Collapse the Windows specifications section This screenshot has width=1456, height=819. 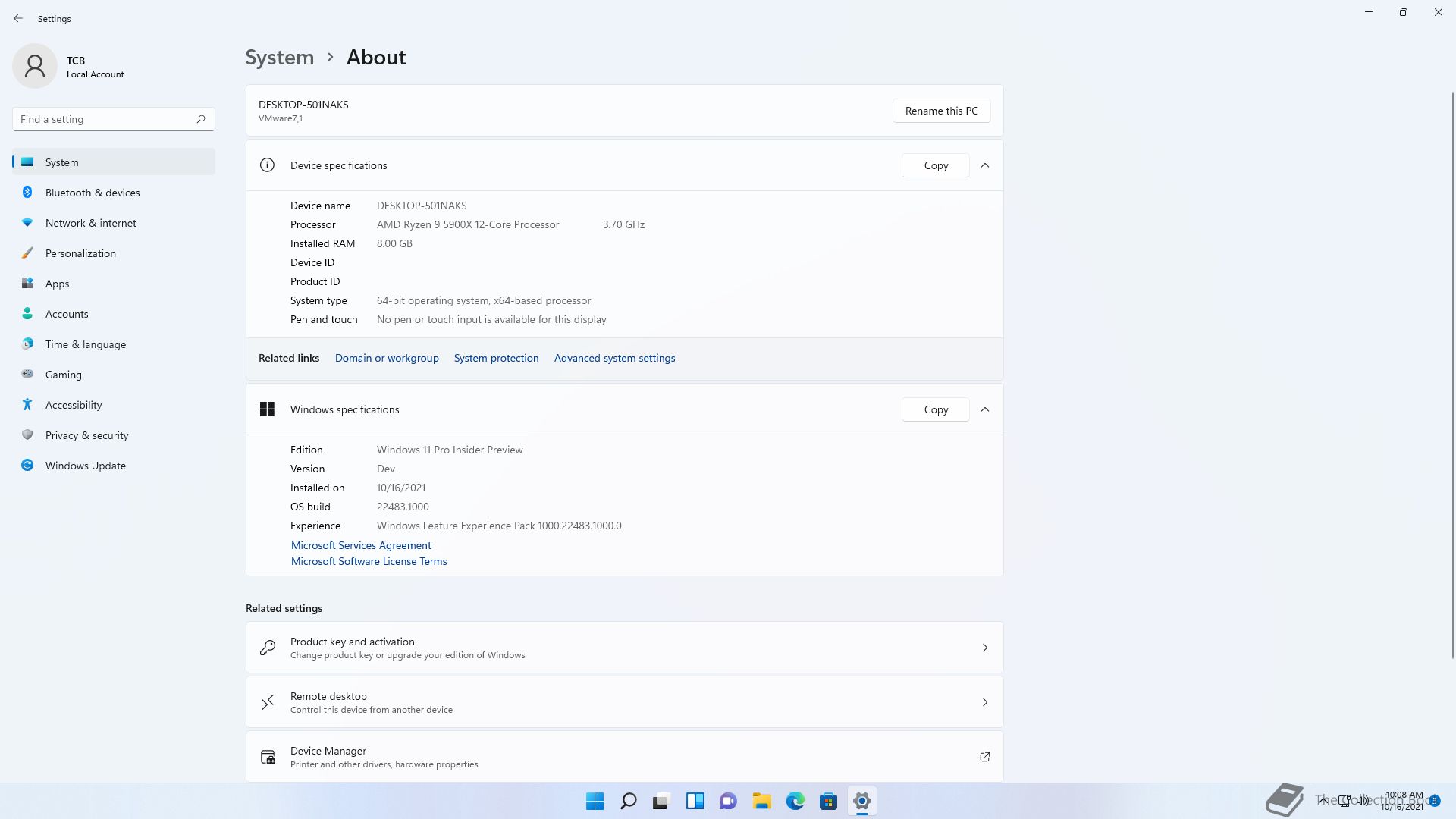click(x=985, y=409)
